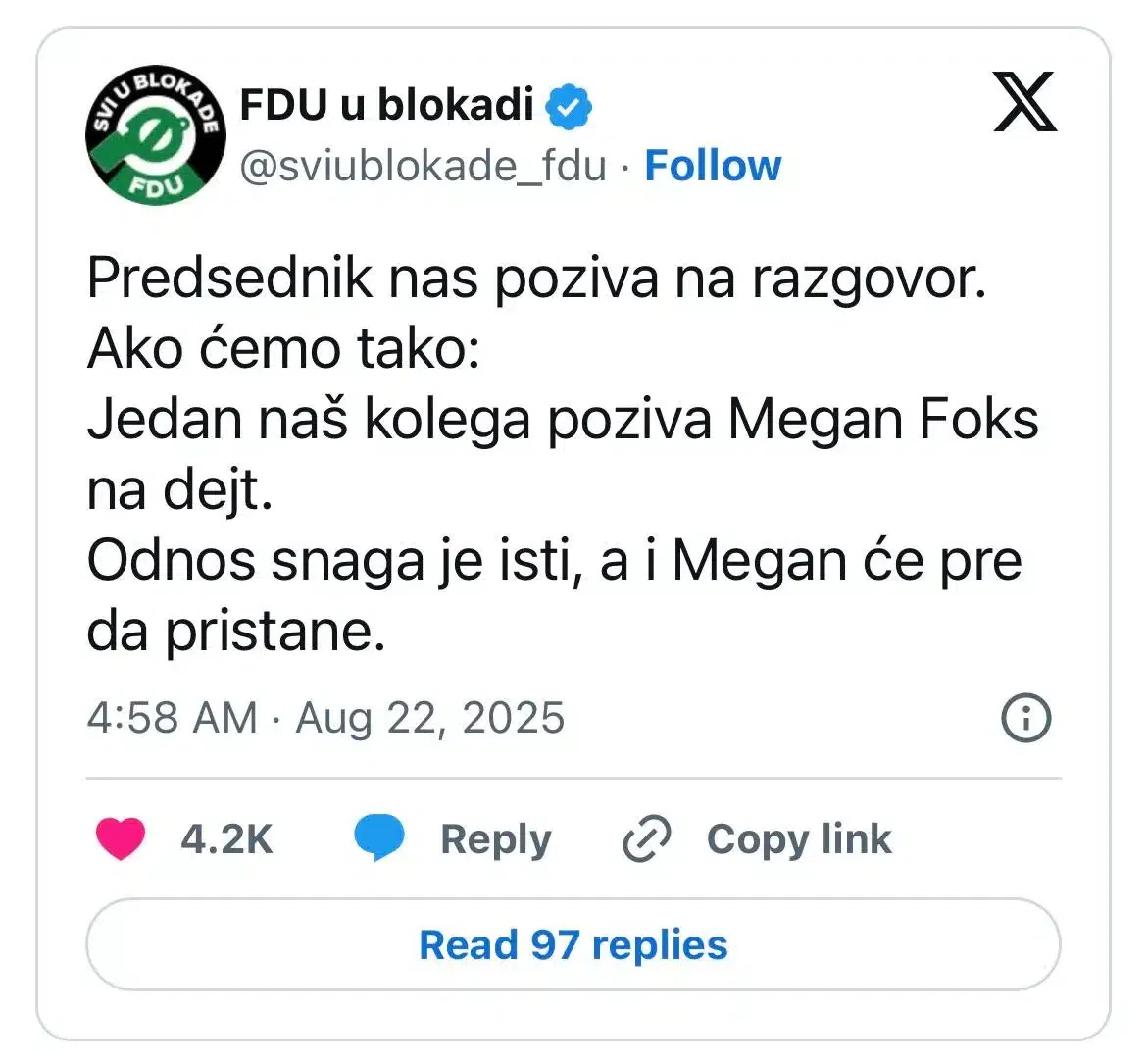Click the Ako ćemo tako line
The image size is (1147, 1064).
[283, 349]
